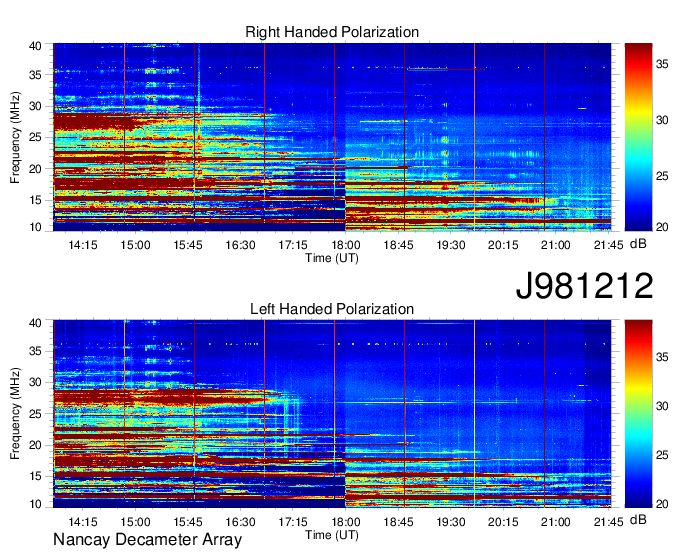Image resolution: width=680 pixels, height=552 pixels.
Task: Click the '18:00' time tick of the right-handed plot
Action: pos(345,245)
